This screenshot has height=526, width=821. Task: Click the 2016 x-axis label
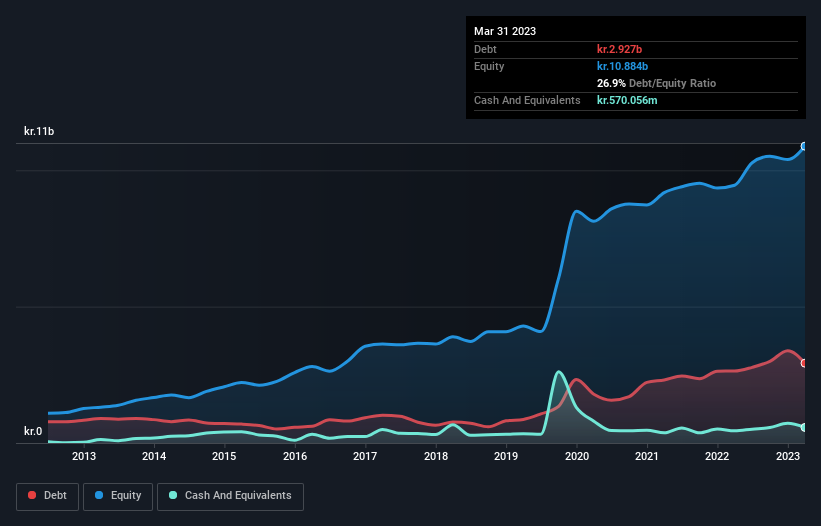click(295, 456)
